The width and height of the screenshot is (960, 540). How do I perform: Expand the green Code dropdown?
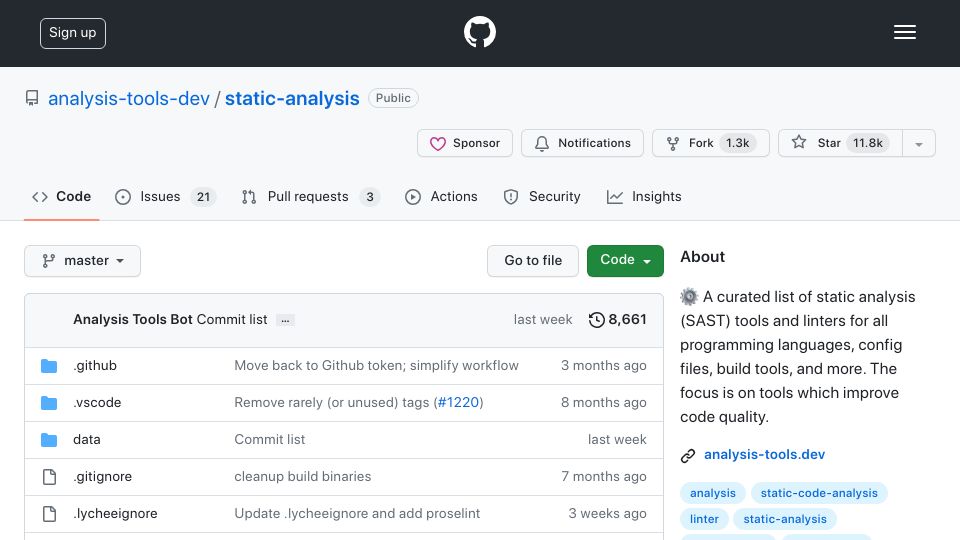[x=625, y=261]
